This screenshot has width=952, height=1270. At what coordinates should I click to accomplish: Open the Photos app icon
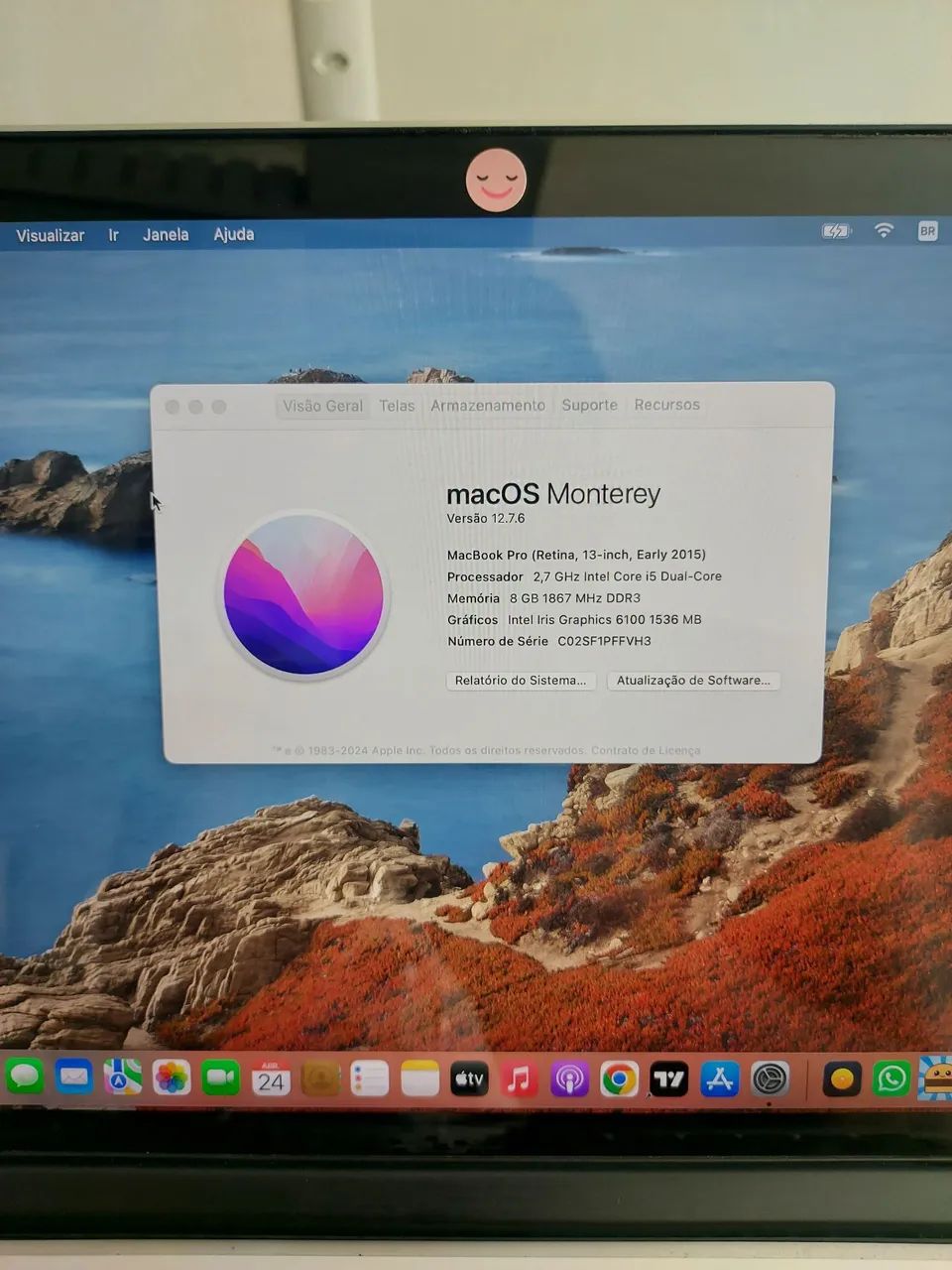(172, 1078)
